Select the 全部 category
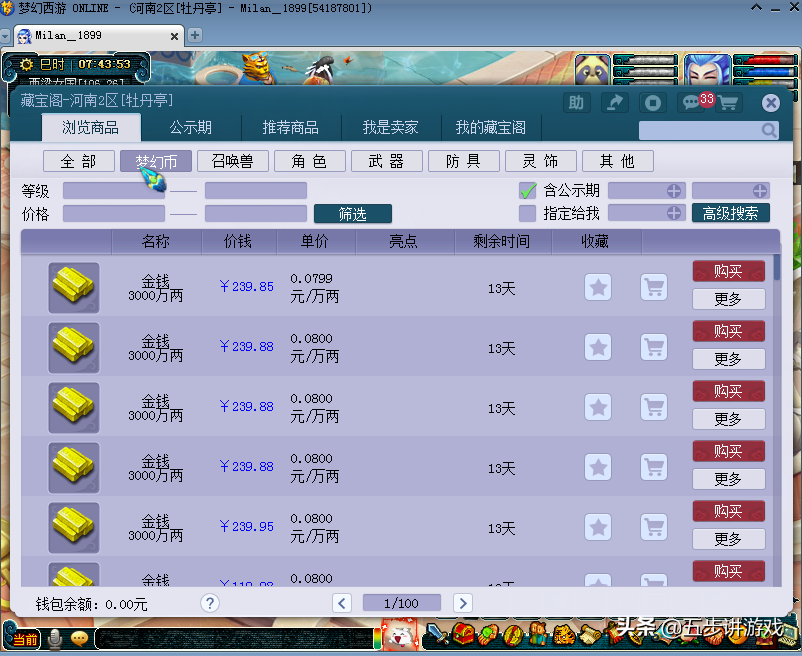802x656 pixels. point(79,161)
